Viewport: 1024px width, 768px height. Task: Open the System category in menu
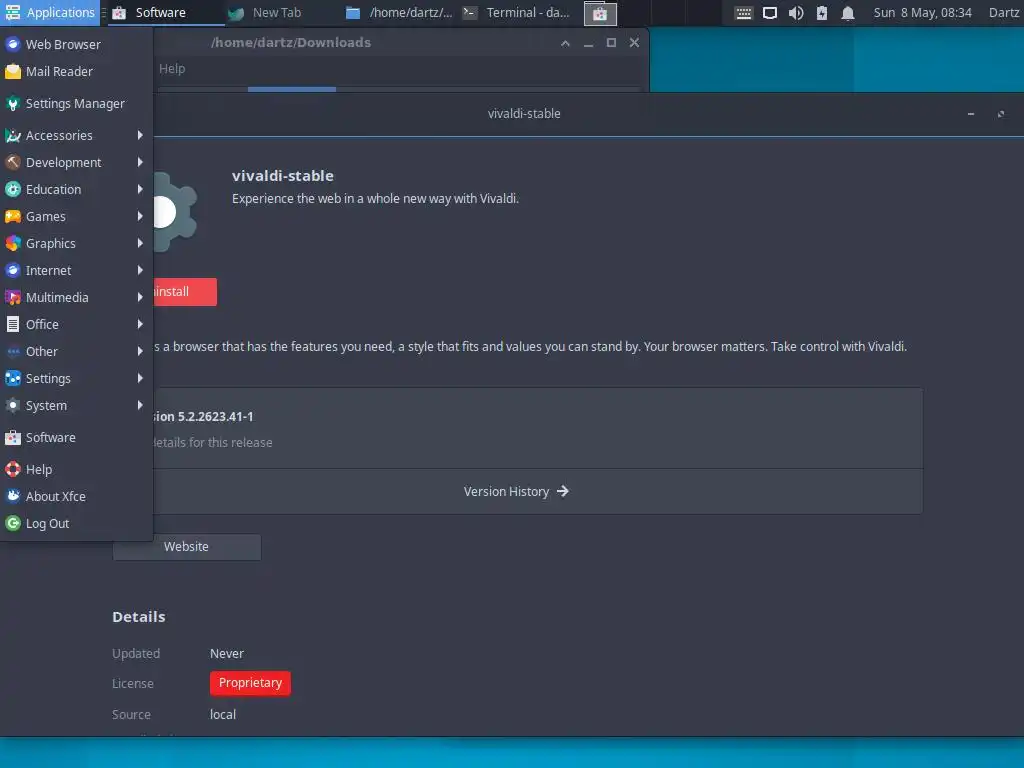tap(76, 406)
